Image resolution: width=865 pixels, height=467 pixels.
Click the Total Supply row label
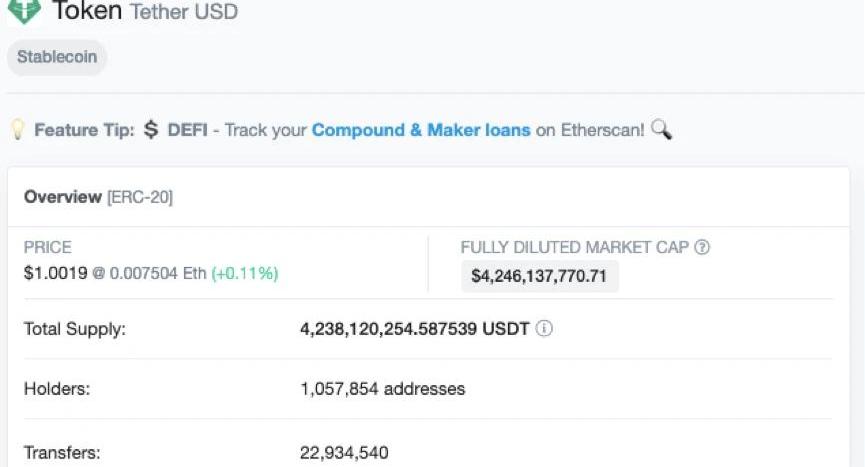tap(75, 329)
